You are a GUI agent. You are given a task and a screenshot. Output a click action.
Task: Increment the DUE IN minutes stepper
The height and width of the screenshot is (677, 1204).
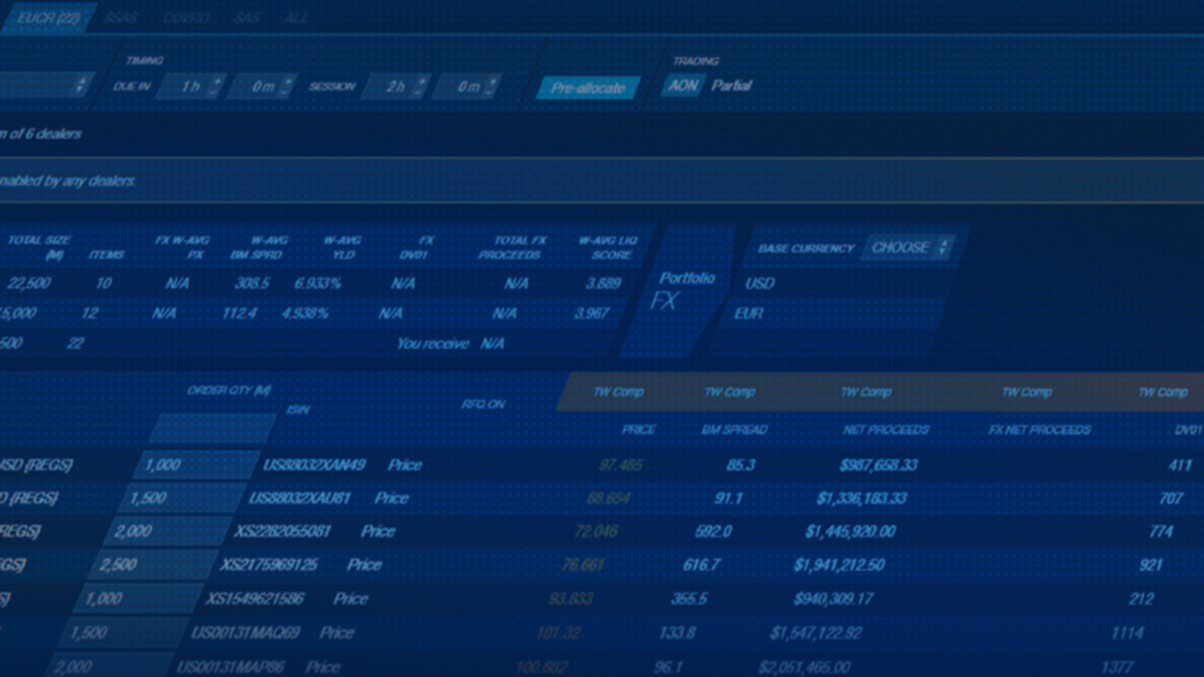[287, 82]
